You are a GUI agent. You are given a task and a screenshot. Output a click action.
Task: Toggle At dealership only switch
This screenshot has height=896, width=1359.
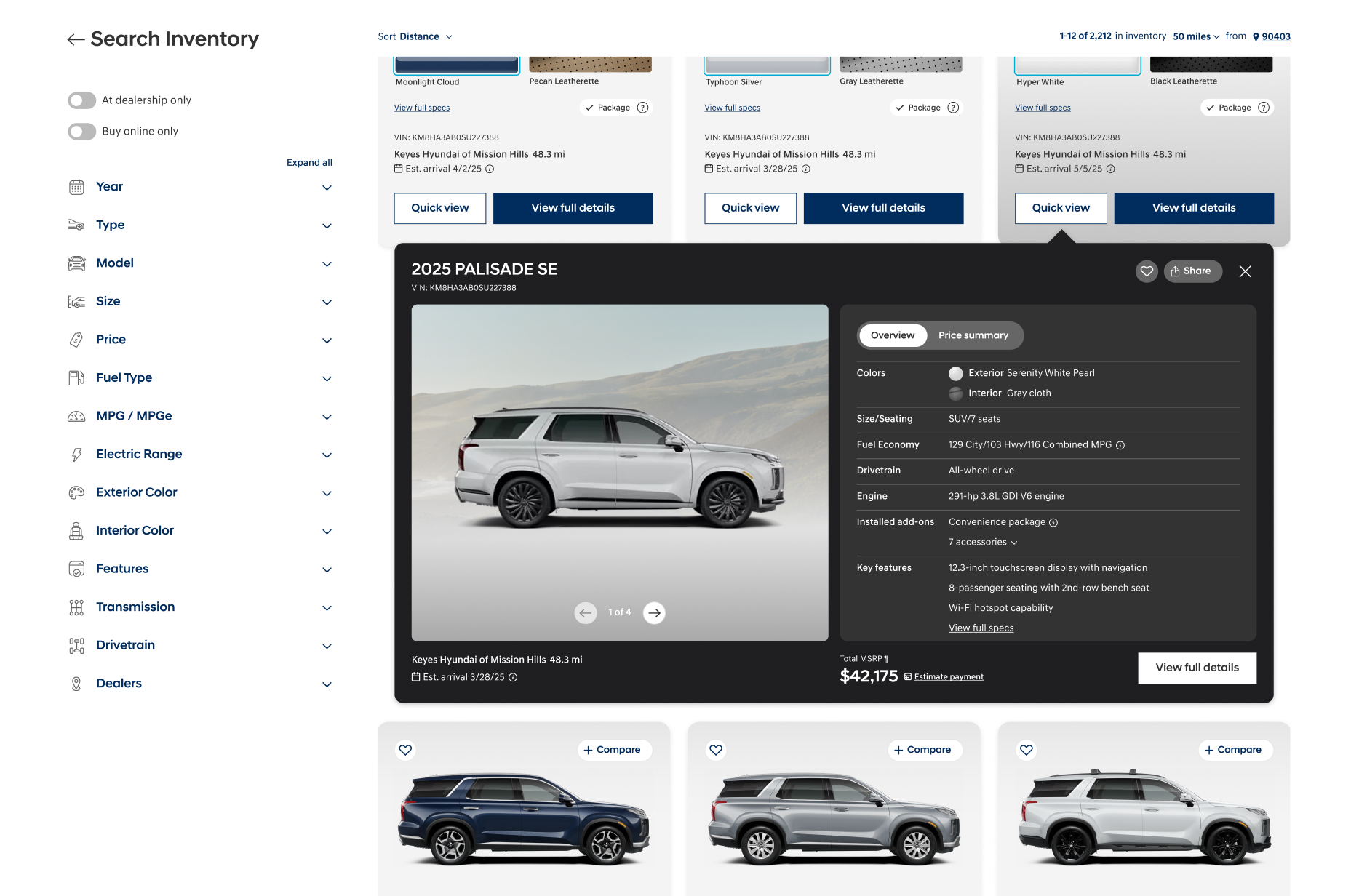[x=82, y=100]
